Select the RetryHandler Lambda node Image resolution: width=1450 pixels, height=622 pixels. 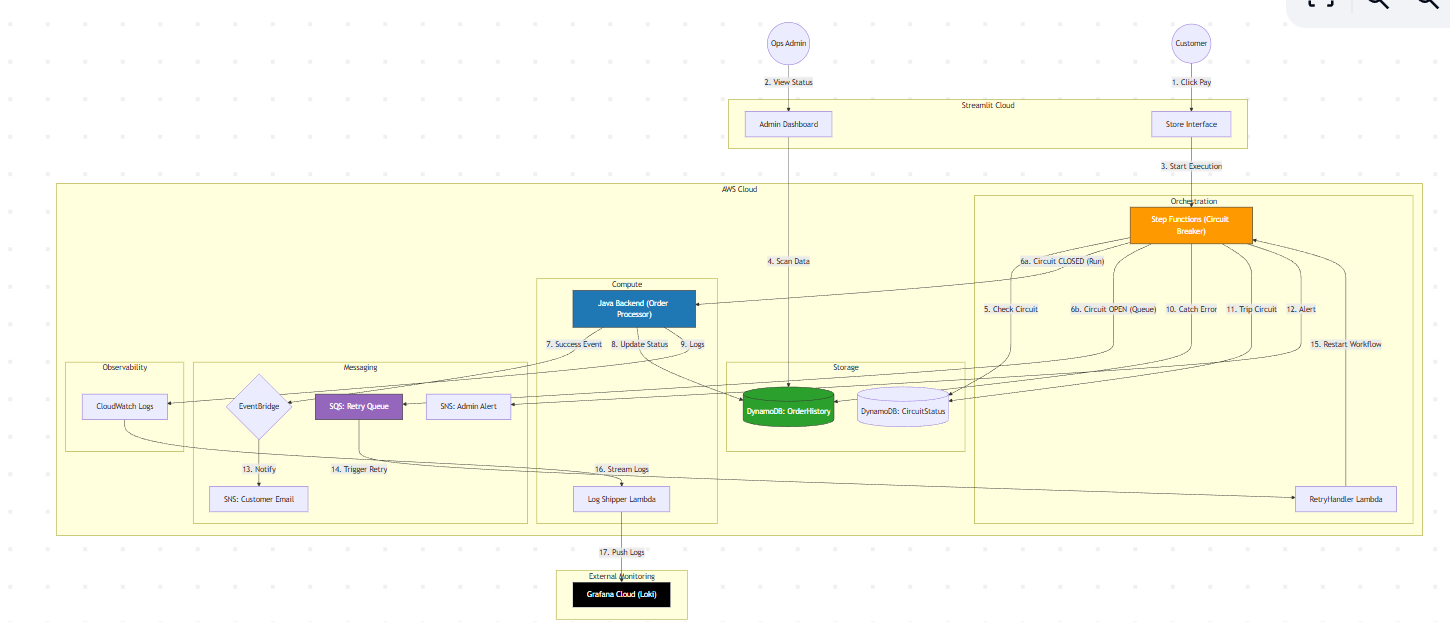click(1345, 499)
